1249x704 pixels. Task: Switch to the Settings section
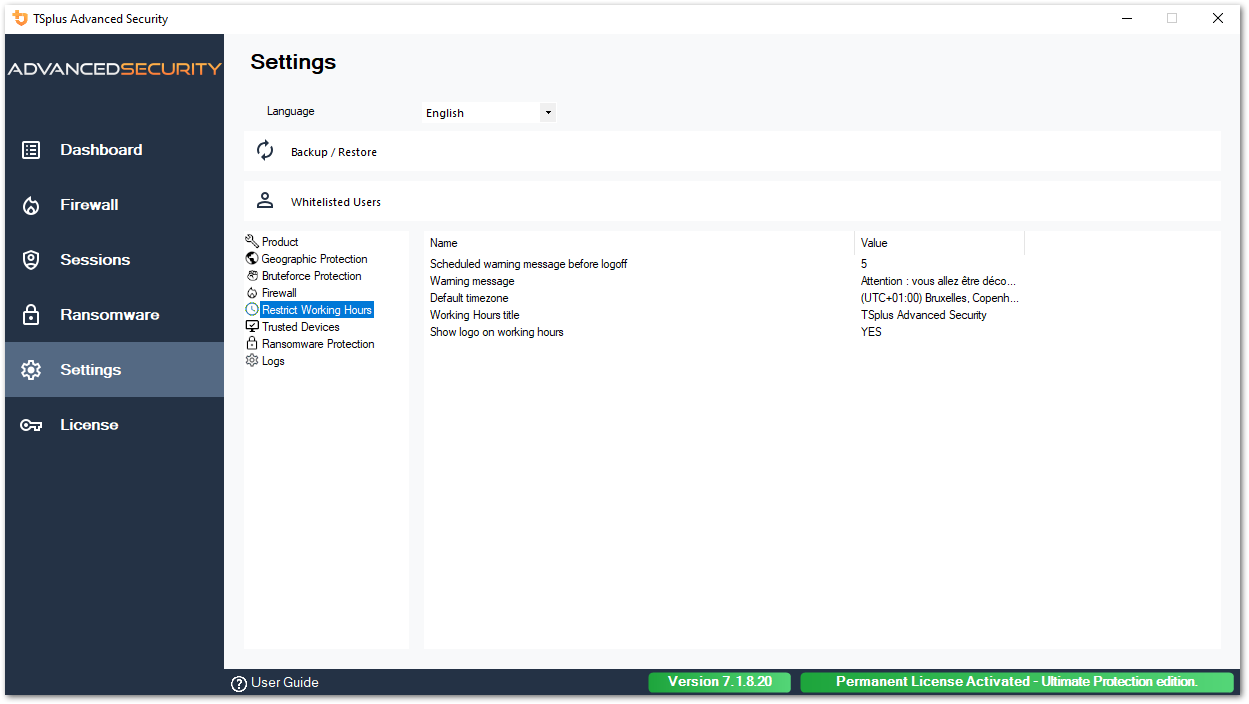pyautogui.click(x=91, y=369)
